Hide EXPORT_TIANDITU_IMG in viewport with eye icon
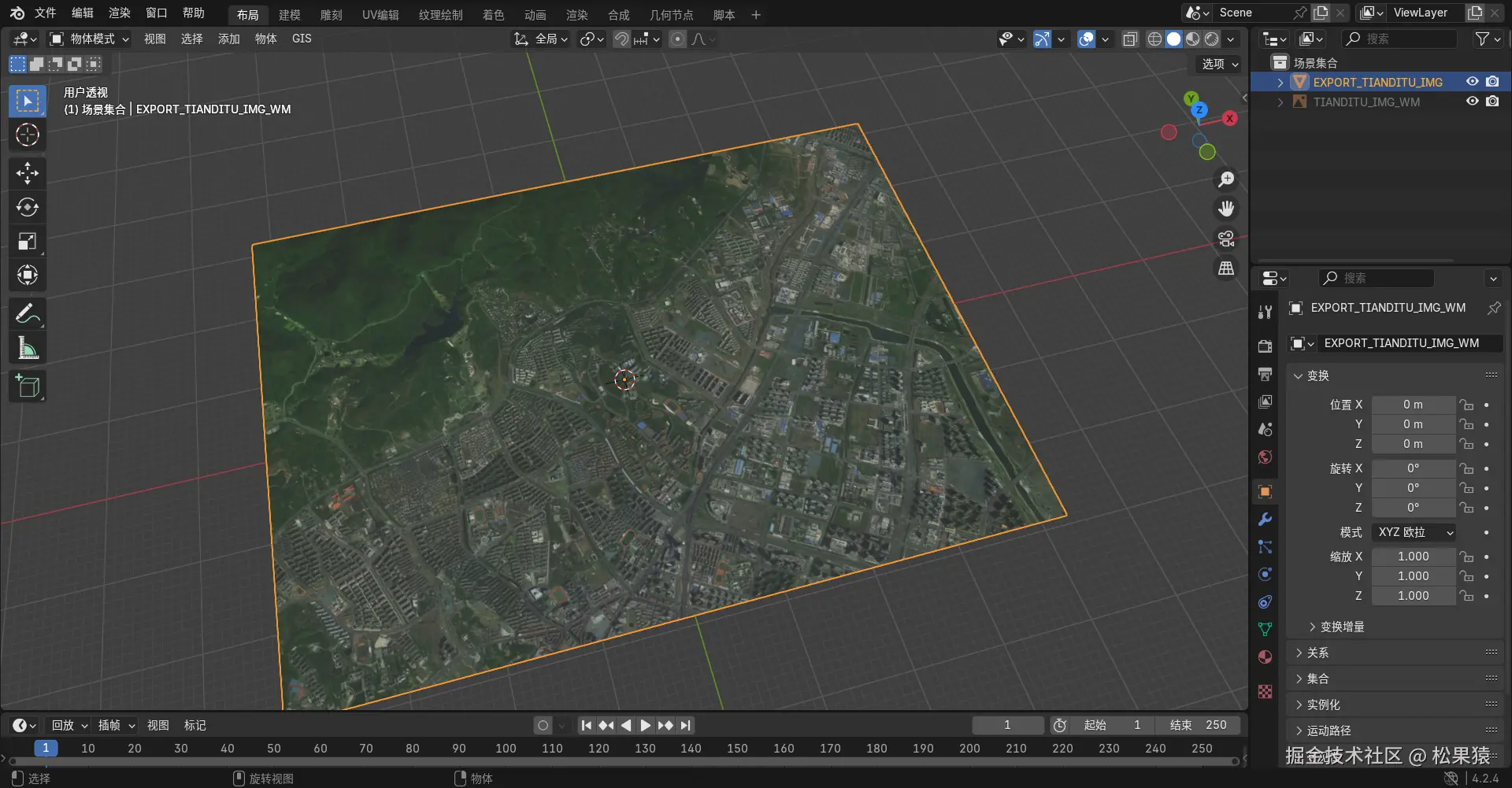Image resolution: width=1512 pixels, height=788 pixels. [x=1472, y=82]
